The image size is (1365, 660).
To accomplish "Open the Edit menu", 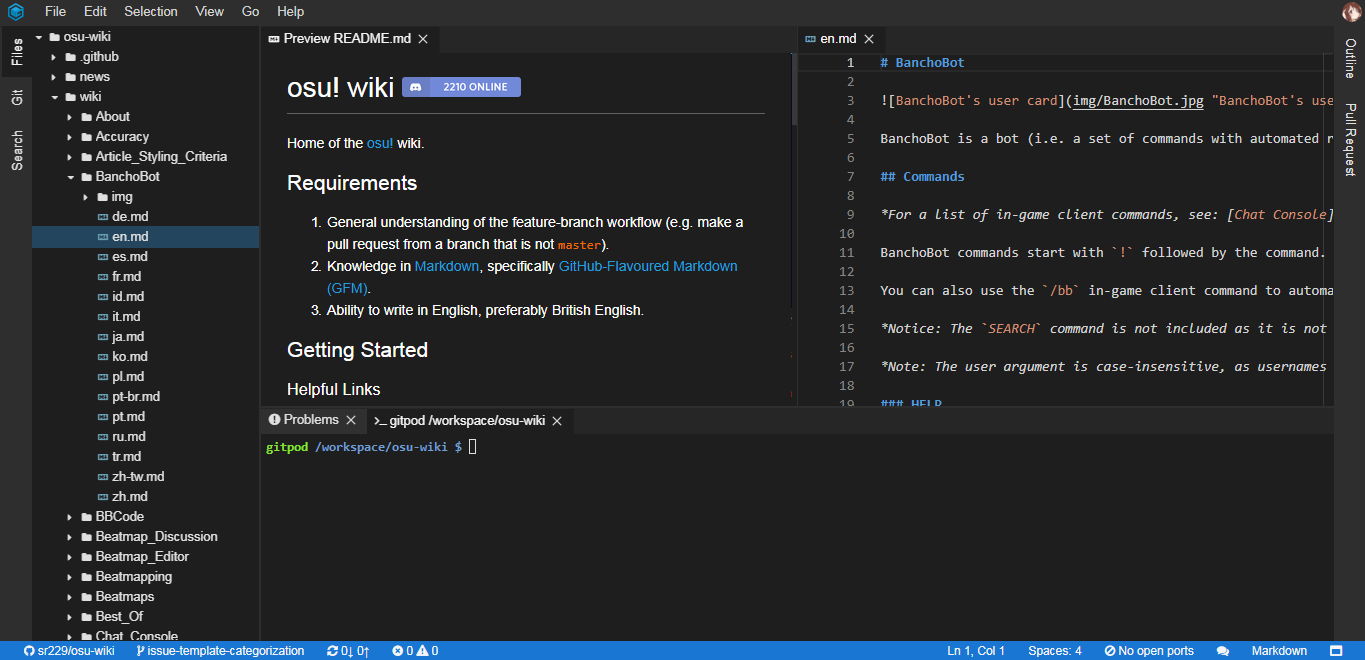I will [95, 11].
